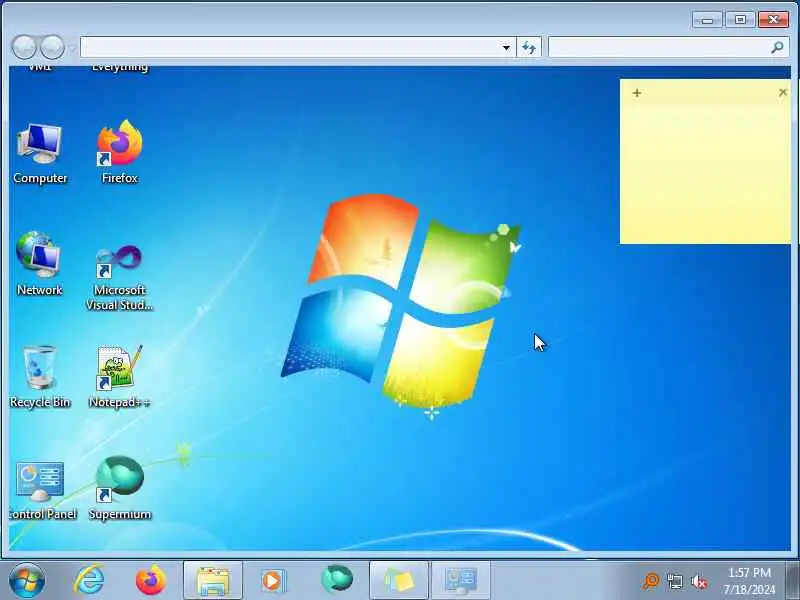Viewport: 800px width, 600px height.
Task: Launch Firefox from the desktop shortcut
Action: (120, 152)
